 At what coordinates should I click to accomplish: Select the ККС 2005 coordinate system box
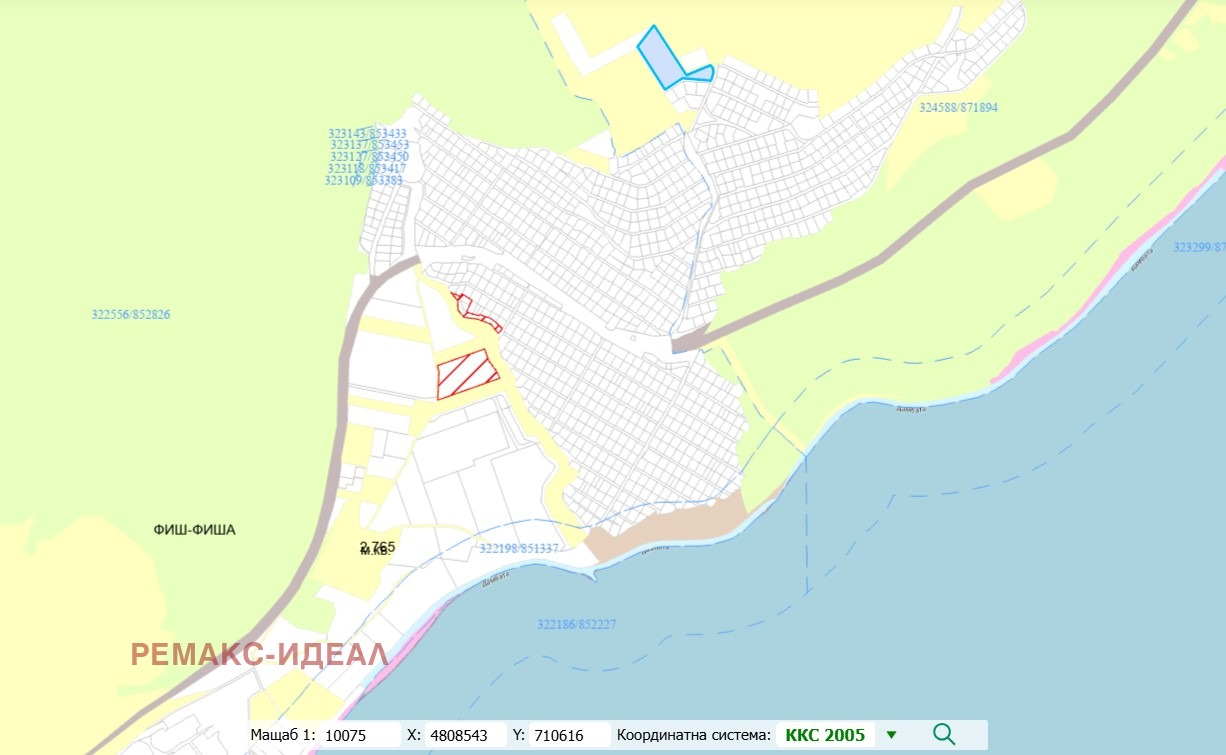825,735
